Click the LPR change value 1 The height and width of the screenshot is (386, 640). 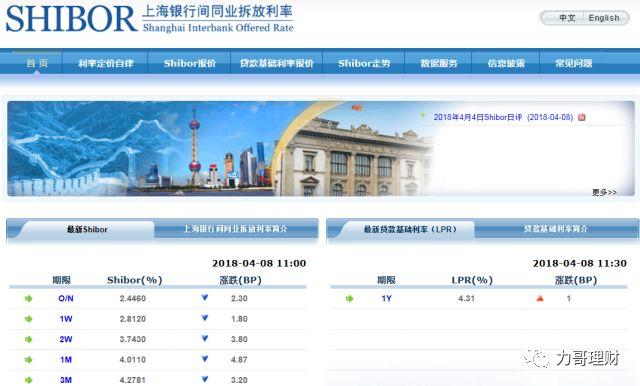pyautogui.click(x=569, y=299)
